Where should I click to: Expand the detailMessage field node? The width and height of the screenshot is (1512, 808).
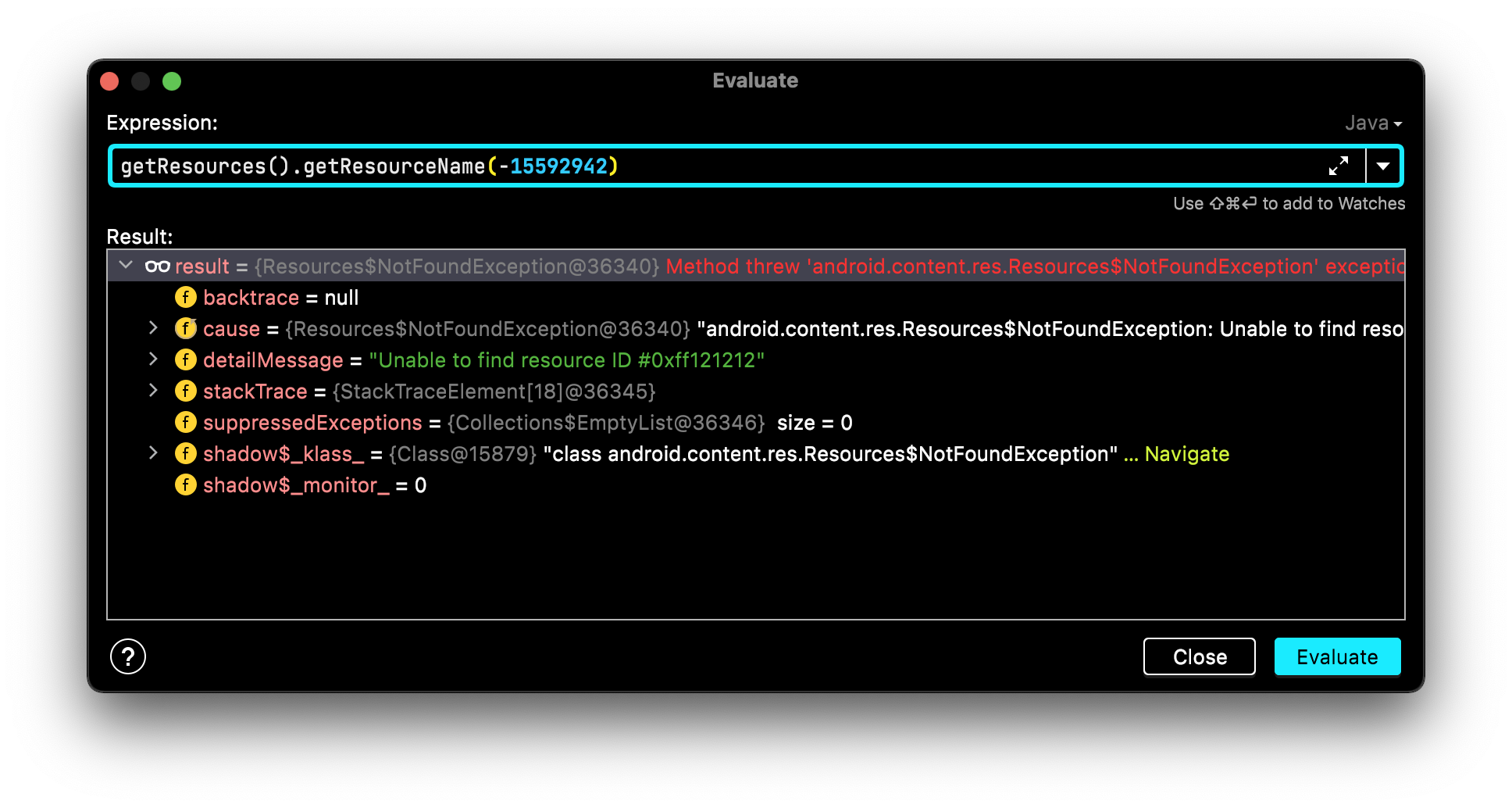pyautogui.click(x=153, y=359)
